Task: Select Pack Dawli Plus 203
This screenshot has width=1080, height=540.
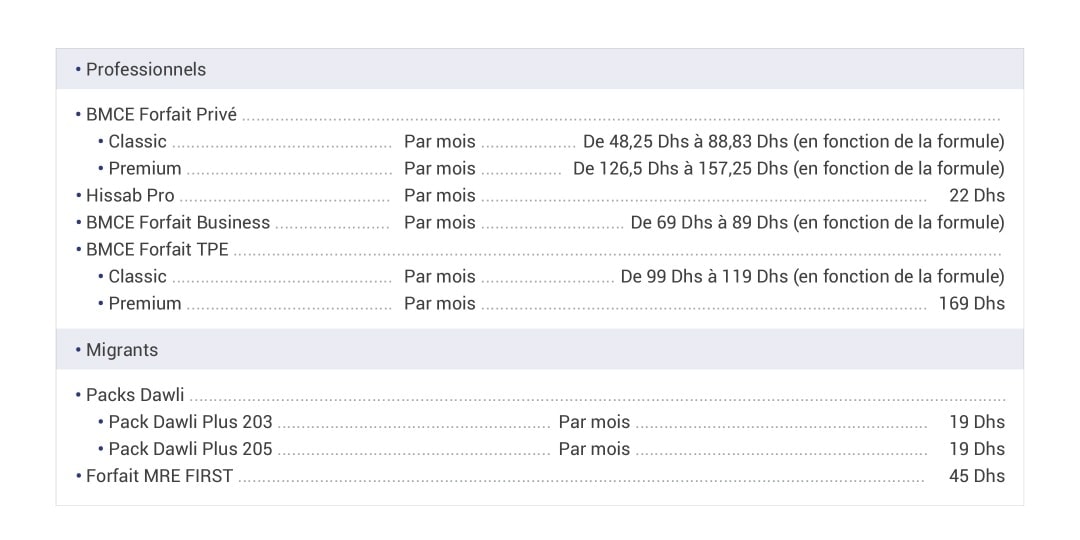Action: coord(190,422)
